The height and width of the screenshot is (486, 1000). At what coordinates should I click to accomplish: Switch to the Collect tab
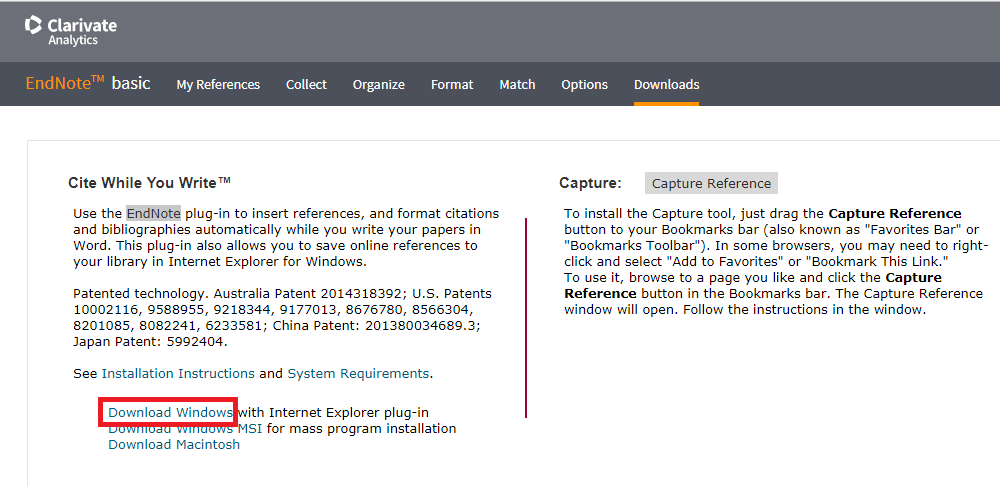[x=306, y=84]
